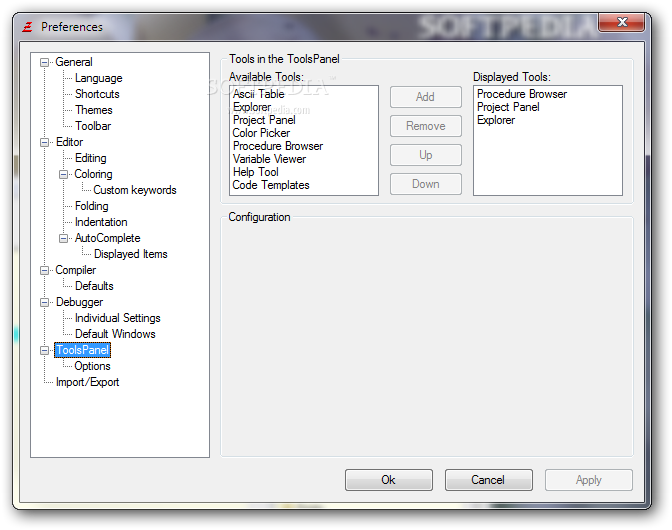
Task: Select the Toolbar tree item
Action: click(x=93, y=126)
